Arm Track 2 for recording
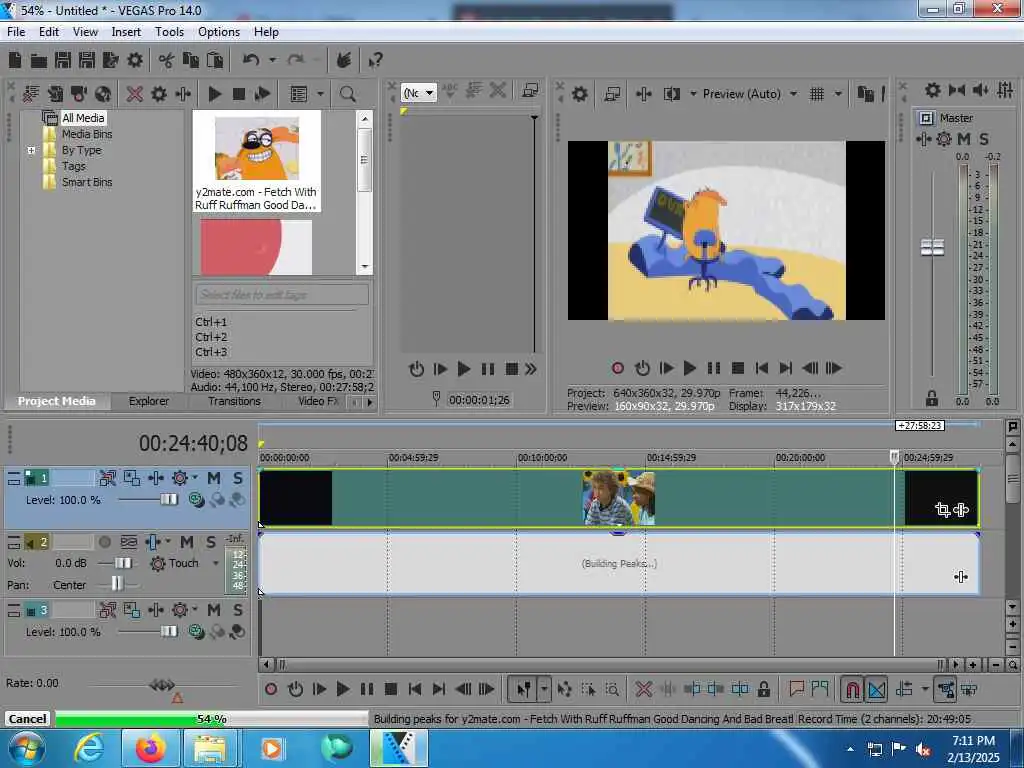This screenshot has height=768, width=1024. pos(104,542)
